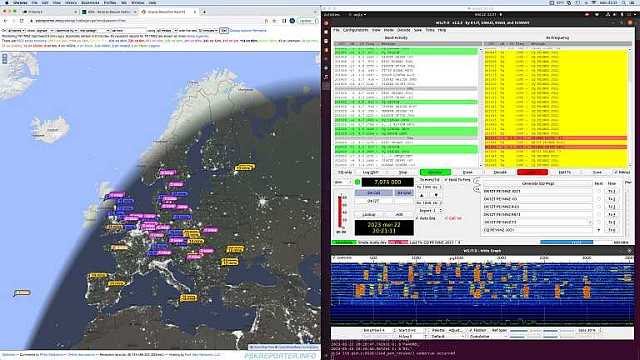The height and width of the screenshot is (360, 640).
Task: Click the map zoom control on PSKReporter map
Action: pos(4,59)
